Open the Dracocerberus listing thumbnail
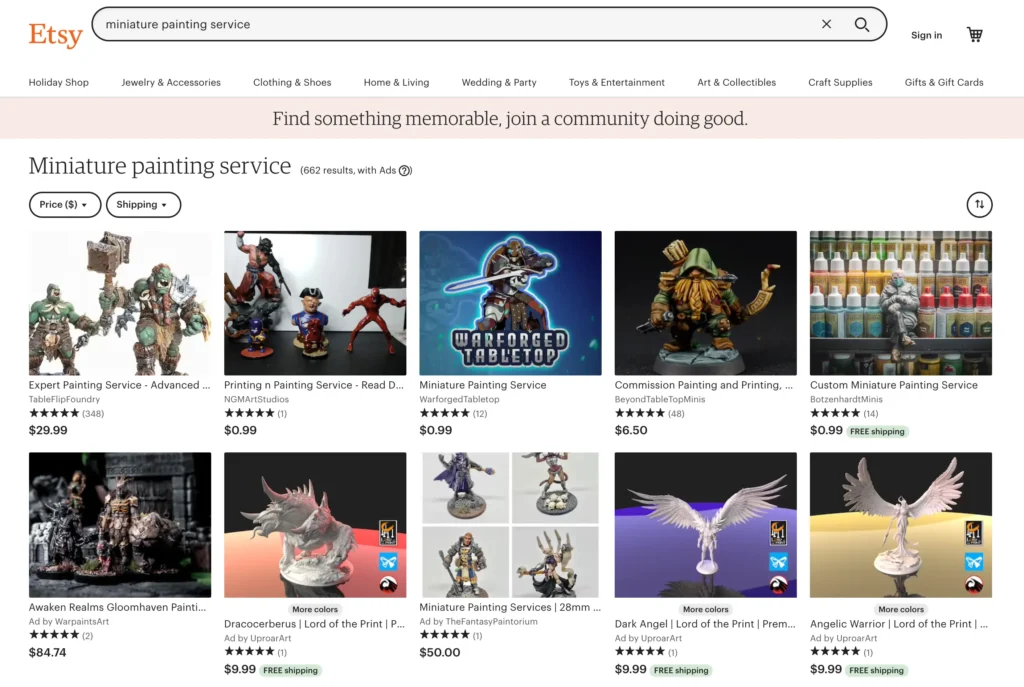 point(315,525)
